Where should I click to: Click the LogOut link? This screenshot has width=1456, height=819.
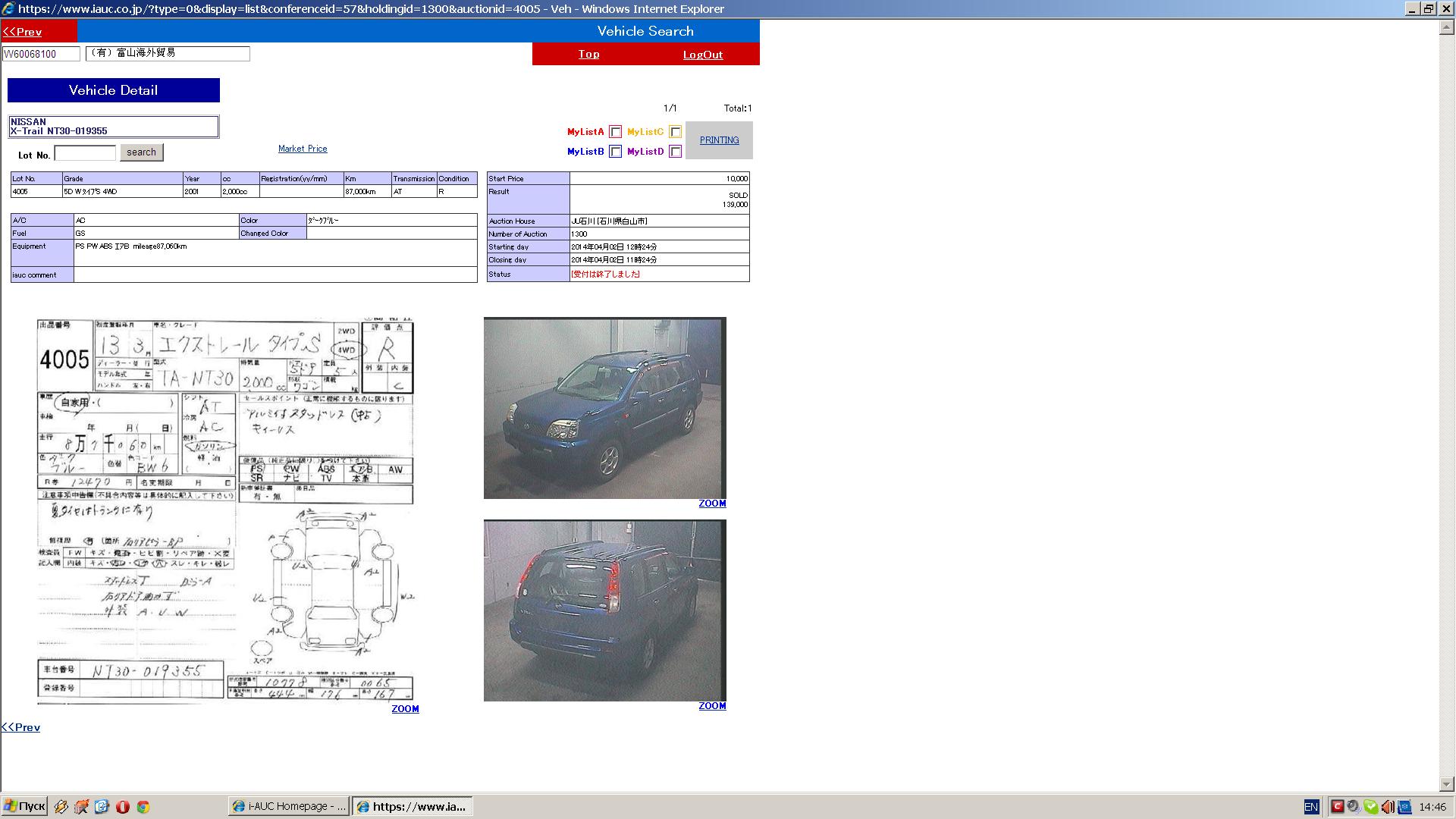pyautogui.click(x=702, y=55)
